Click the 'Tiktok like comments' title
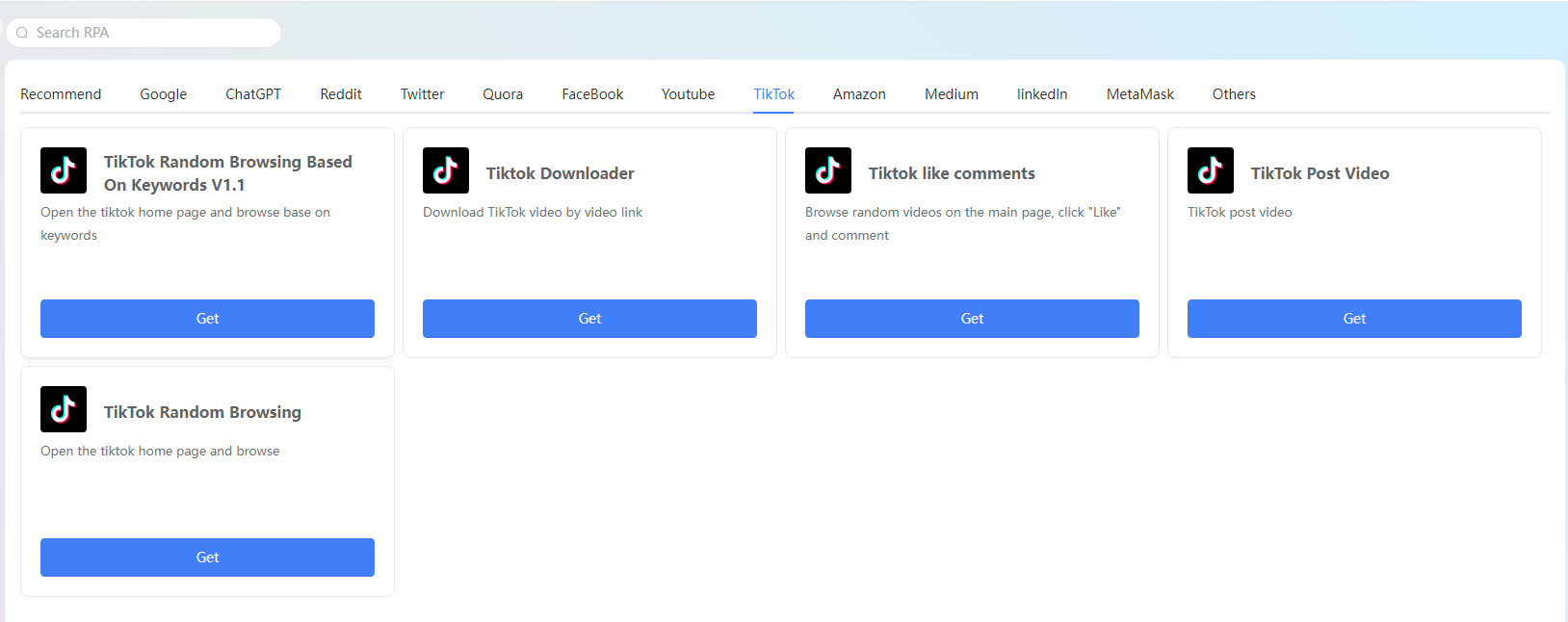Viewport: 1568px width, 622px height. 952,173
